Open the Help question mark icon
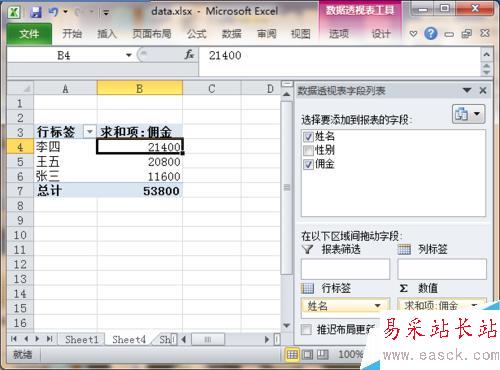The height and width of the screenshot is (370, 500). (x=431, y=34)
